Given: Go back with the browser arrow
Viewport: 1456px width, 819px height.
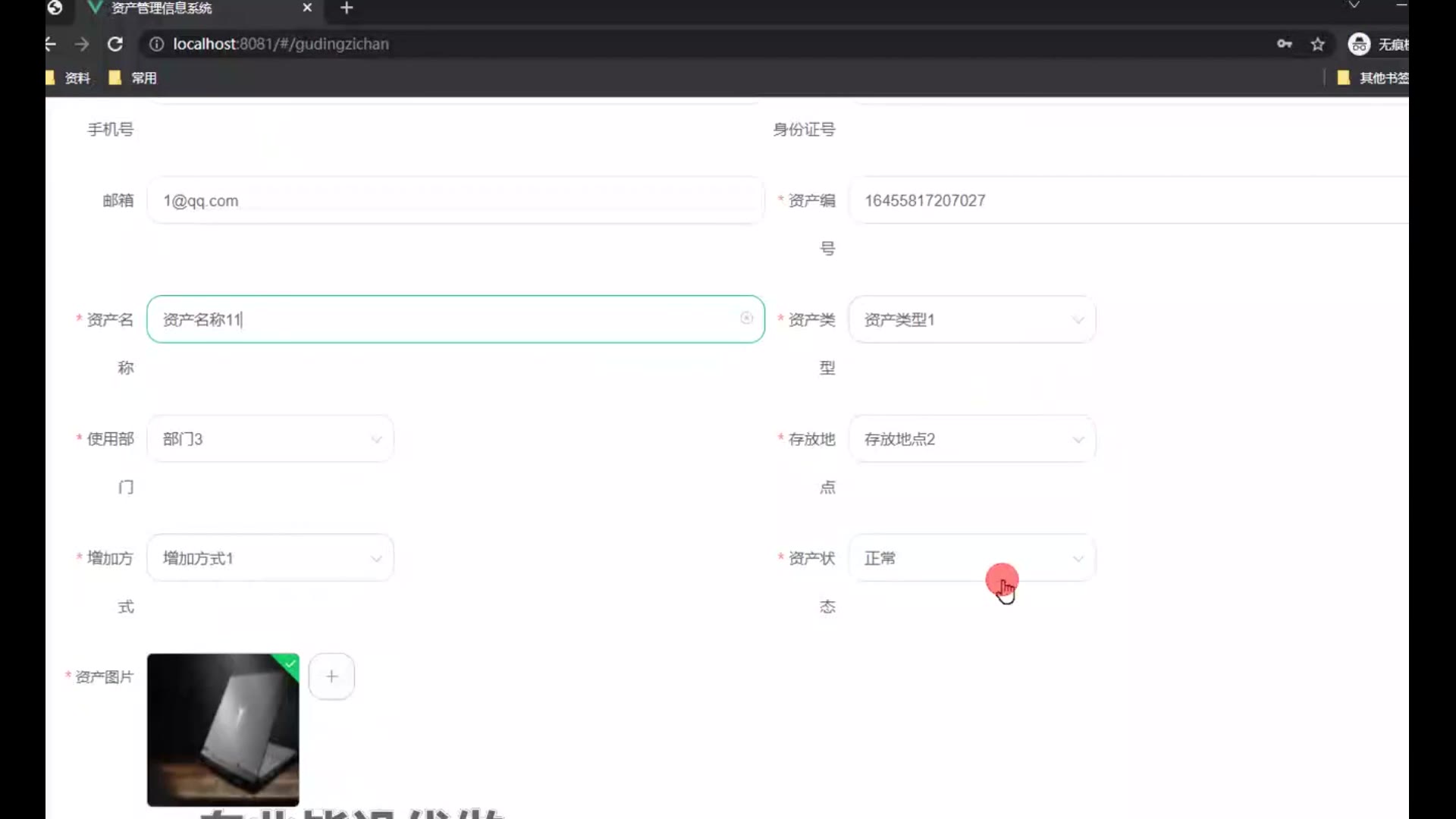Looking at the screenshot, I should click(51, 44).
